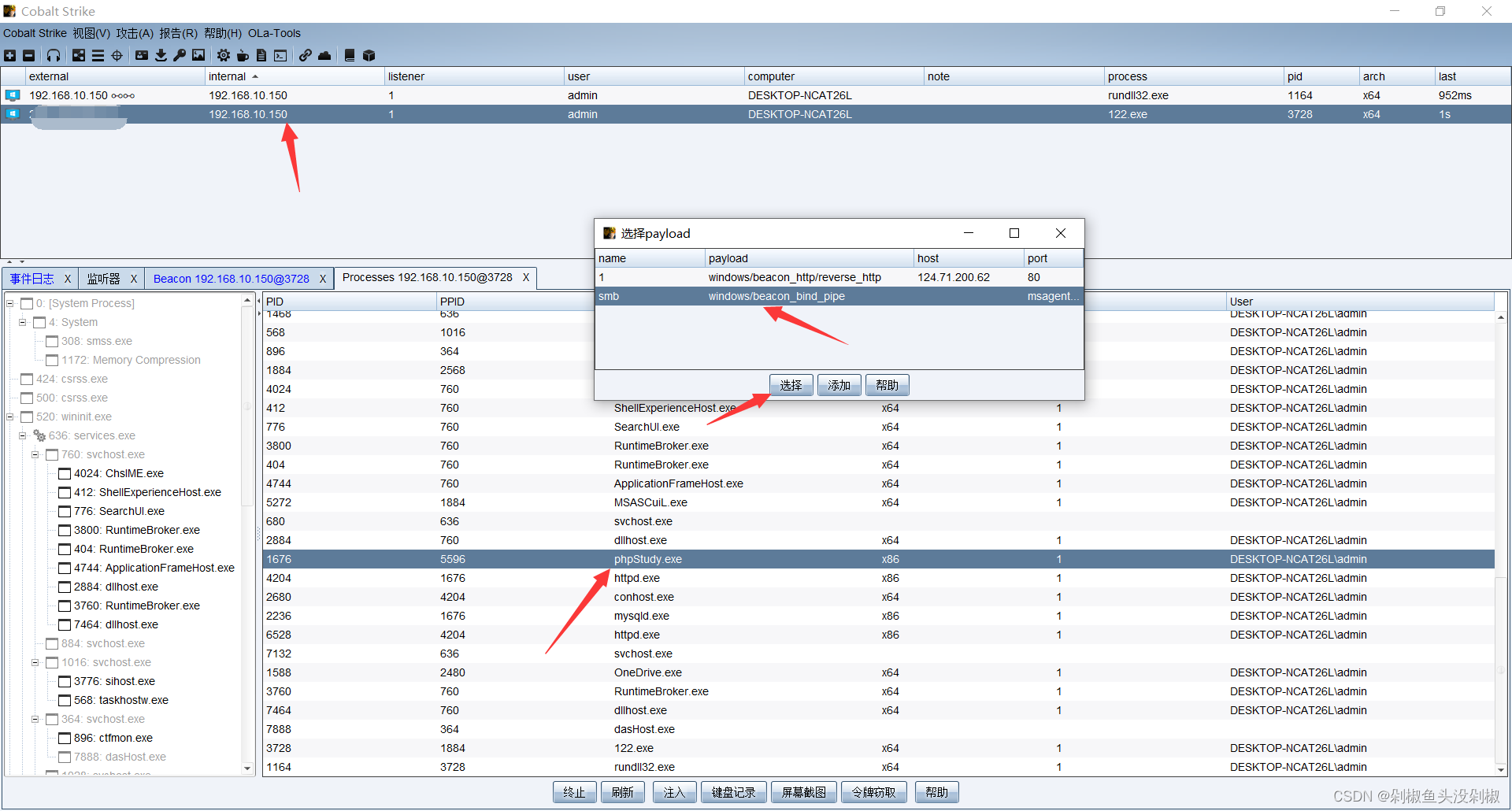The image size is (1512, 811).
Task: Click the gear payload generator icon
Action: point(224,55)
